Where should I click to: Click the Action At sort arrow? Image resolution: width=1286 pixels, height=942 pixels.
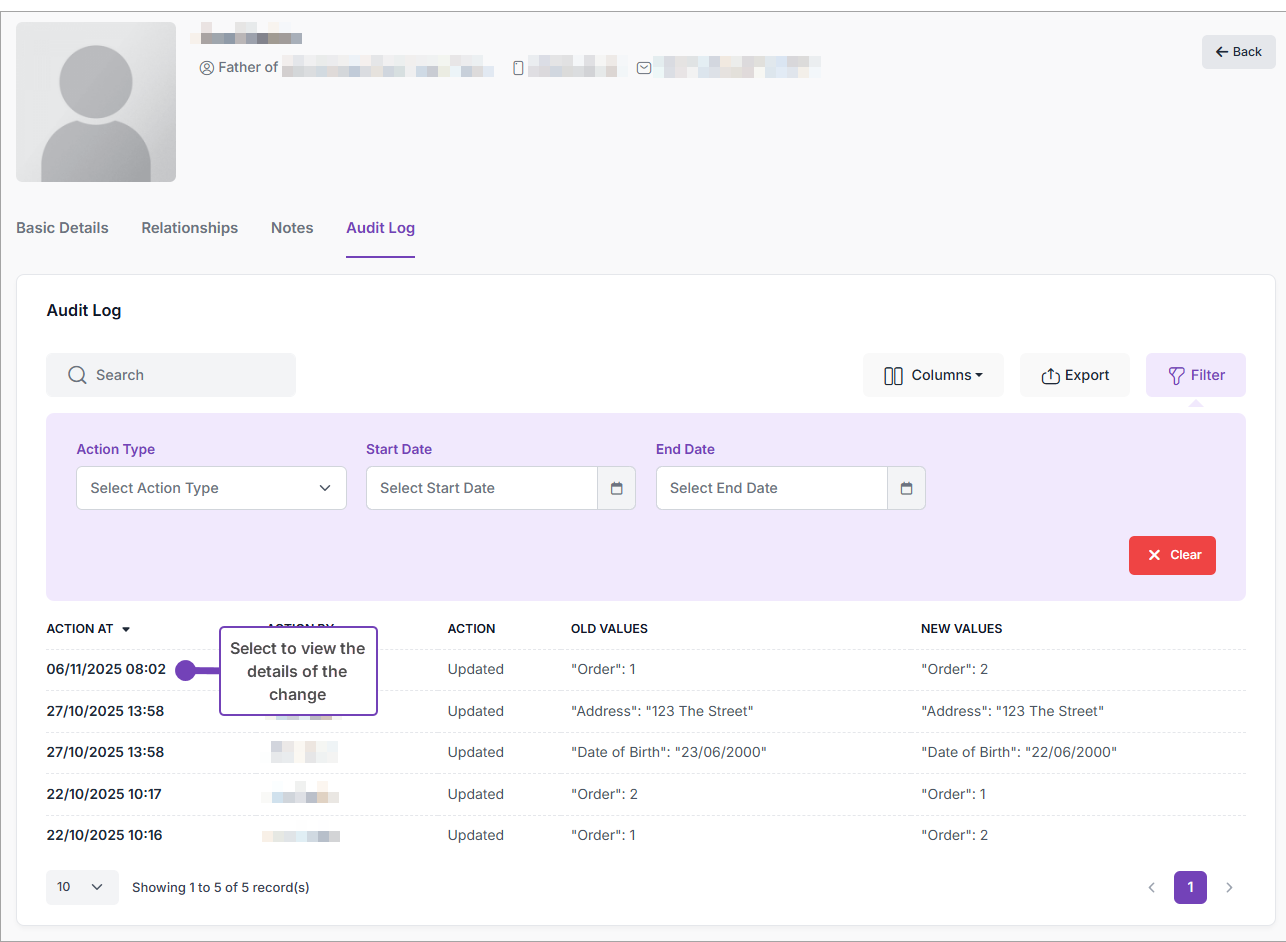126,630
